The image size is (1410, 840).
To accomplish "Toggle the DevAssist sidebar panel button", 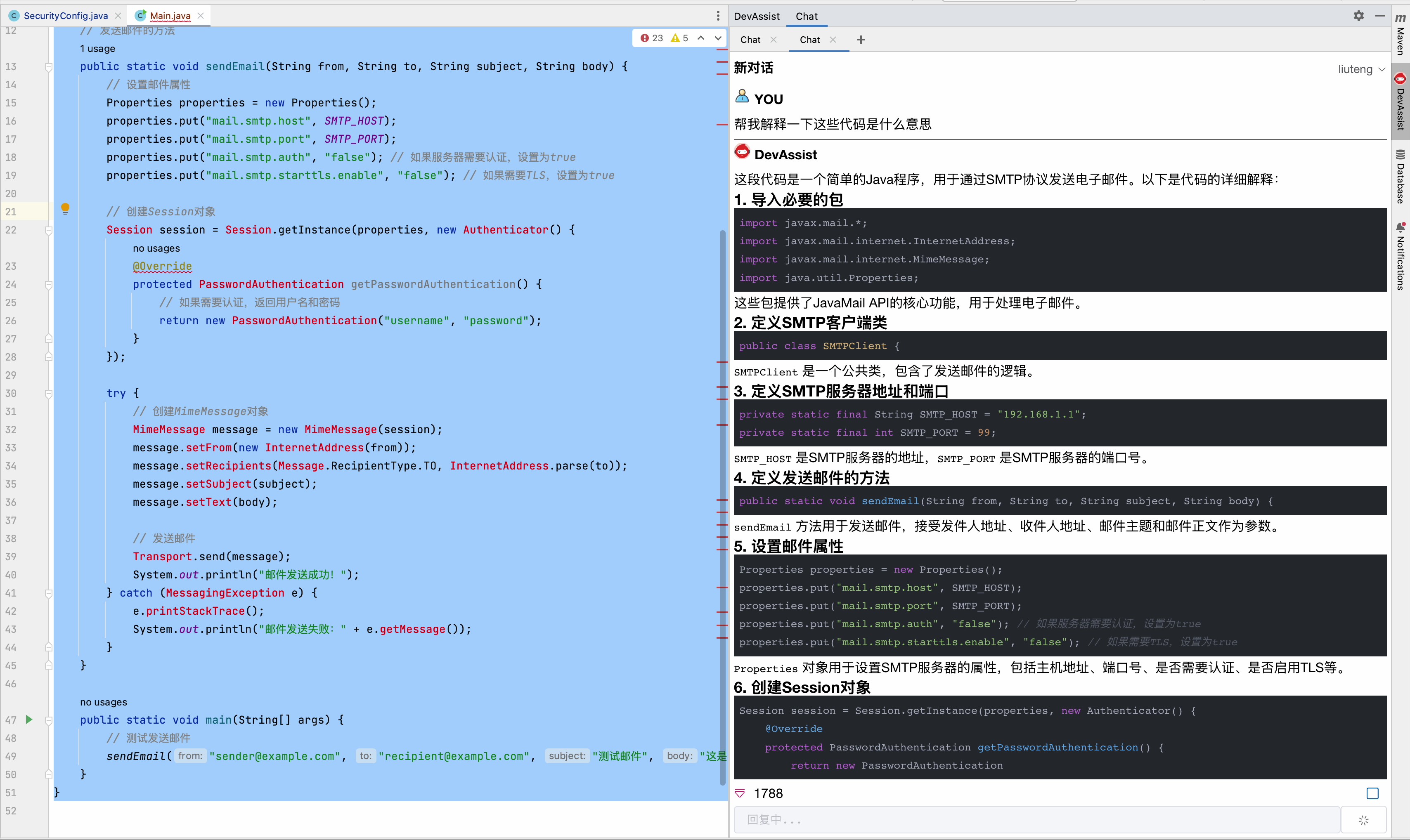I will tap(1401, 102).
